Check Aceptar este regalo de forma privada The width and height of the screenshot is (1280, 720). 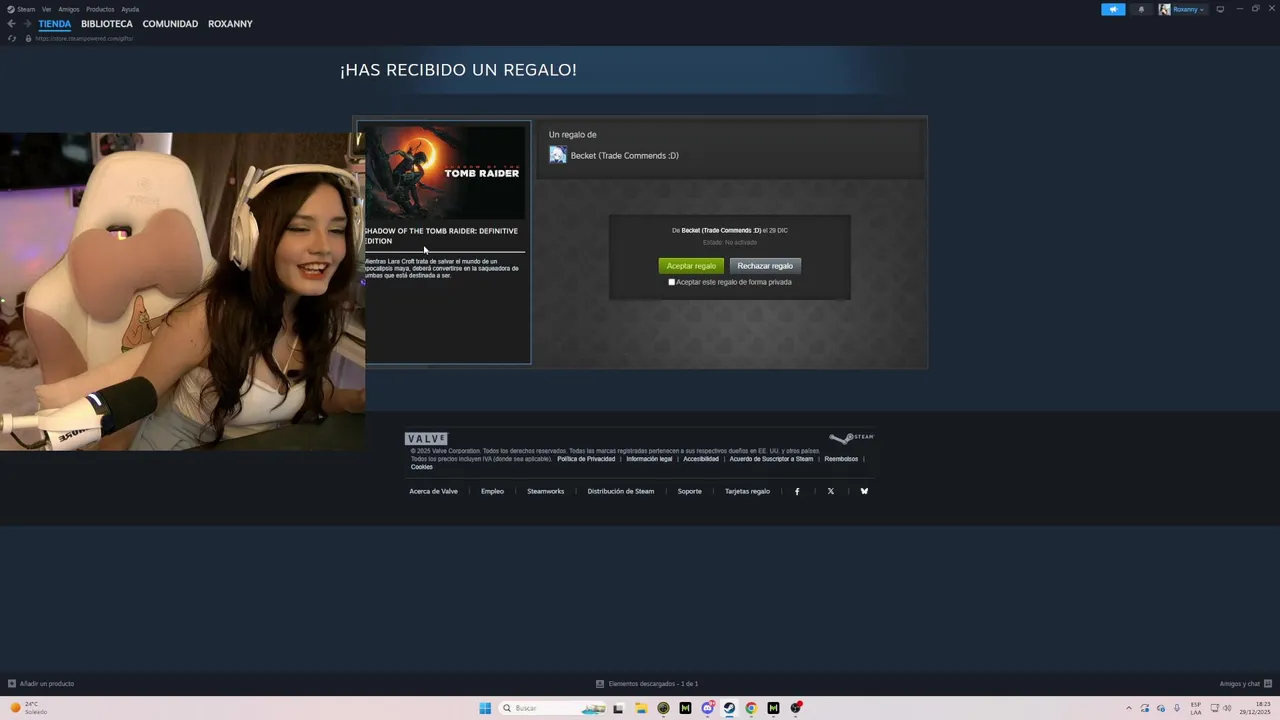(671, 282)
